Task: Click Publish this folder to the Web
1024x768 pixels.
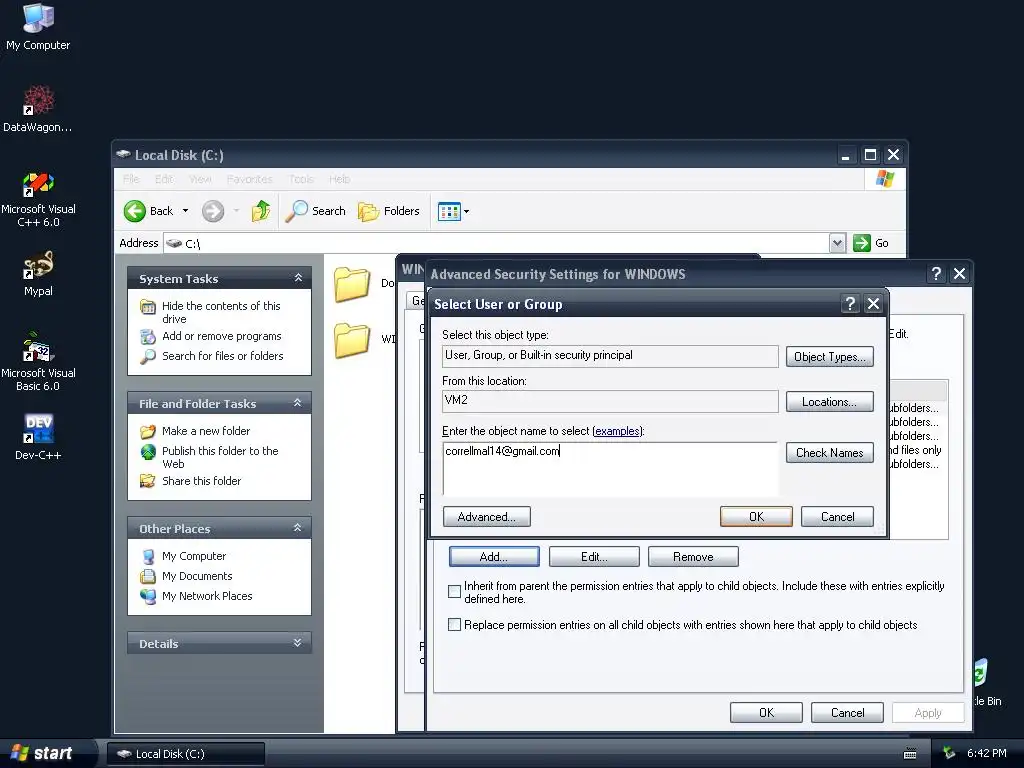Action: (220, 457)
